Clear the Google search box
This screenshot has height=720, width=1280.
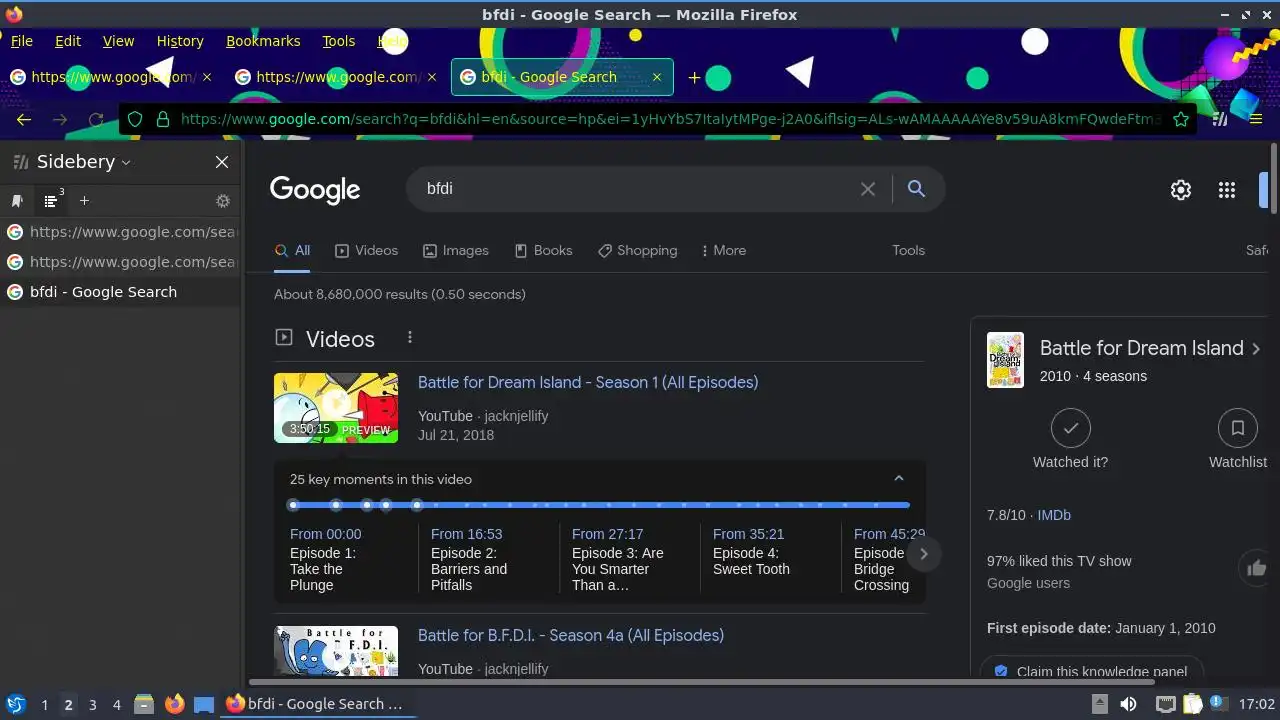point(868,189)
